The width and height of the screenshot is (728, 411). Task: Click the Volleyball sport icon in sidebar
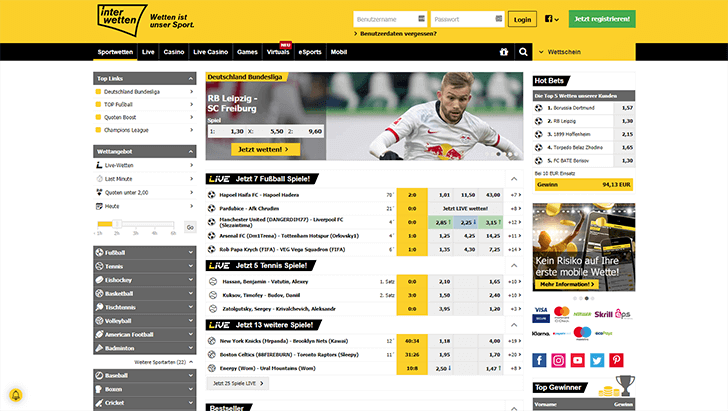(99, 320)
